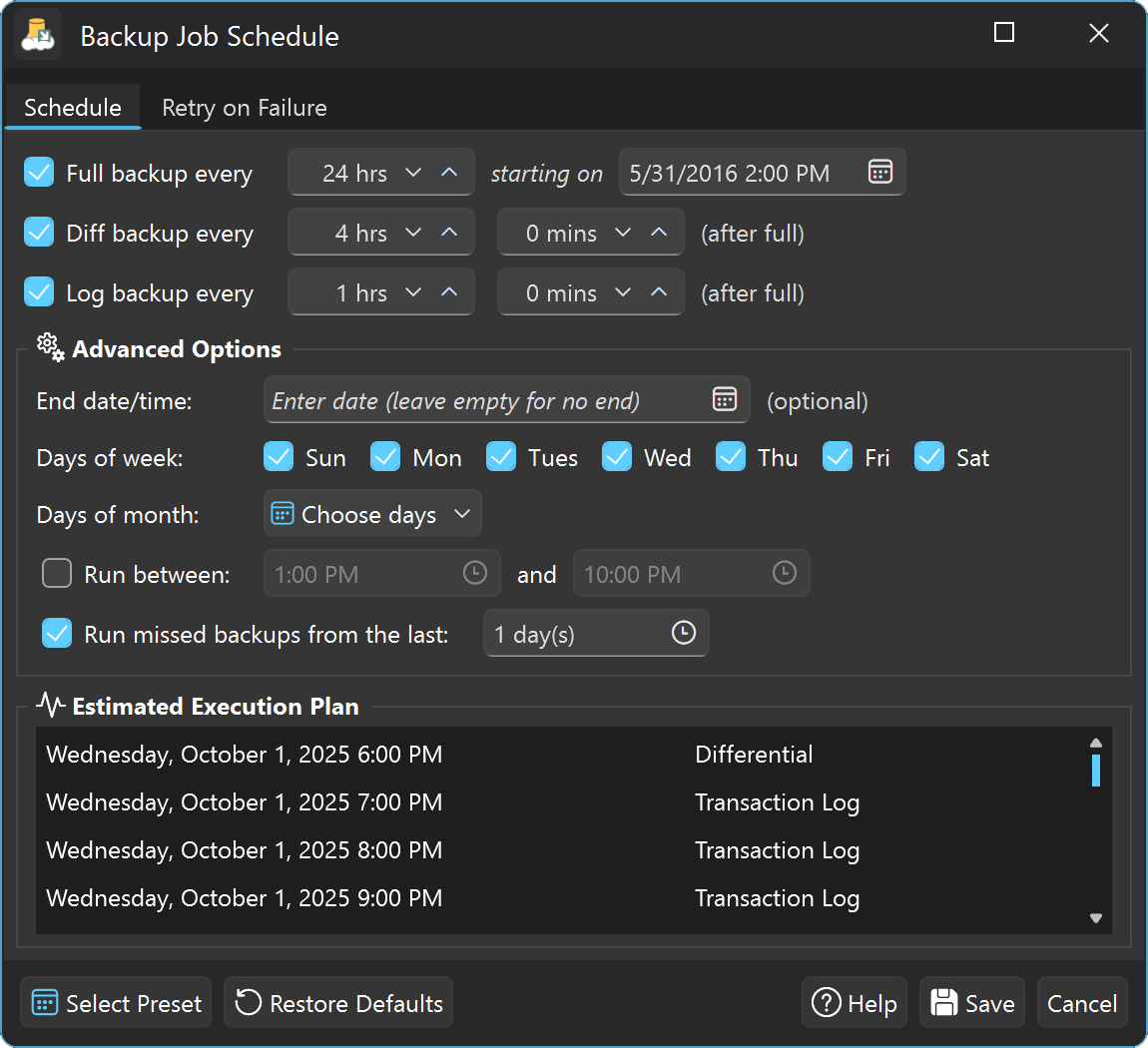Select the Schedule tab
The image size is (1148, 1048).
[x=73, y=108]
